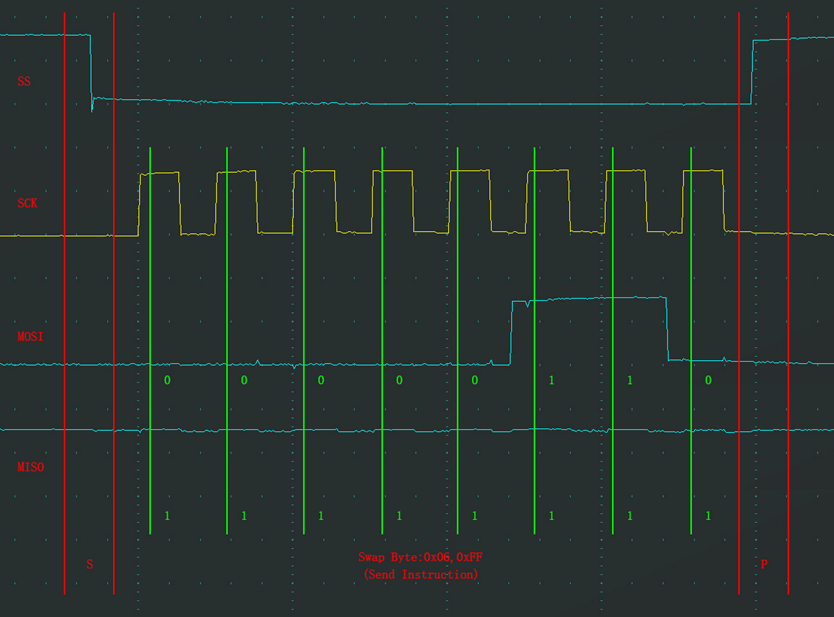
Task: Click the (Send Instruction) caption text
Action: pos(421,575)
